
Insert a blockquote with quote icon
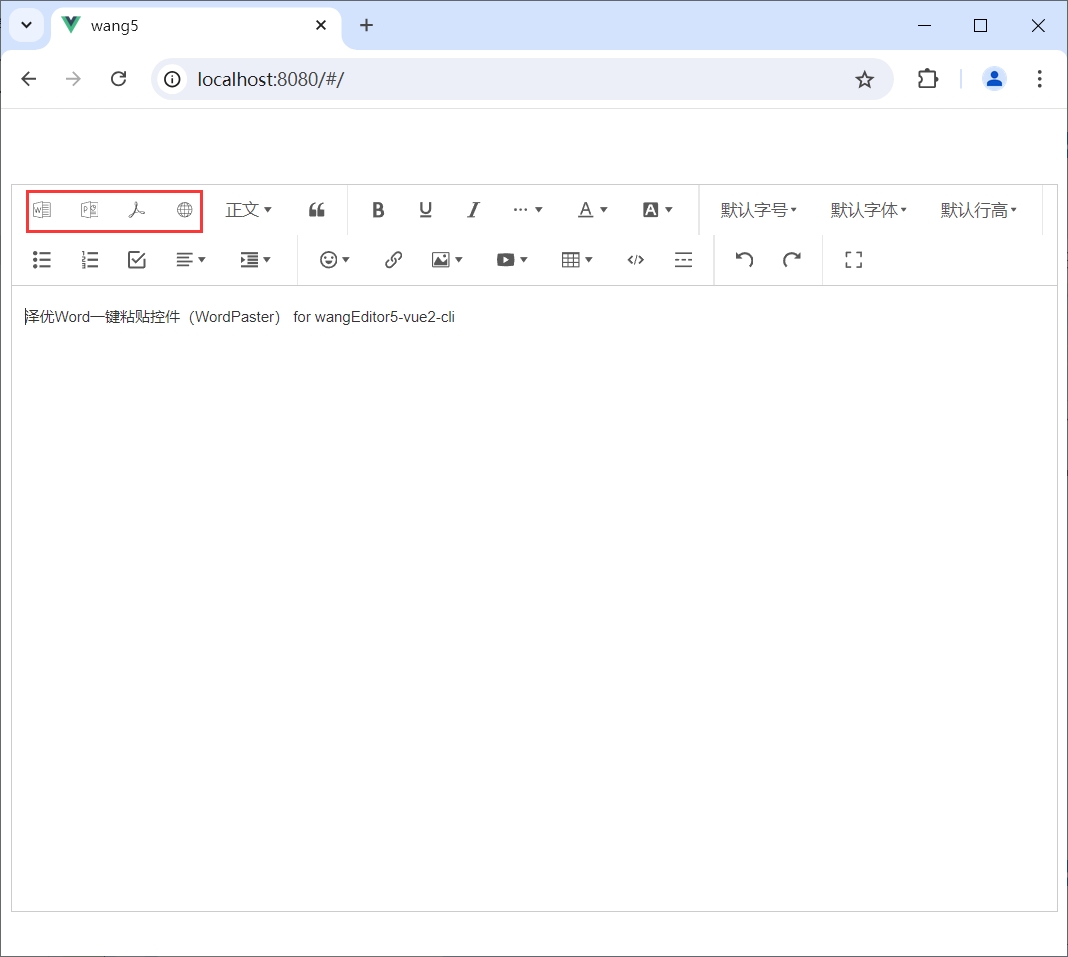(x=317, y=210)
